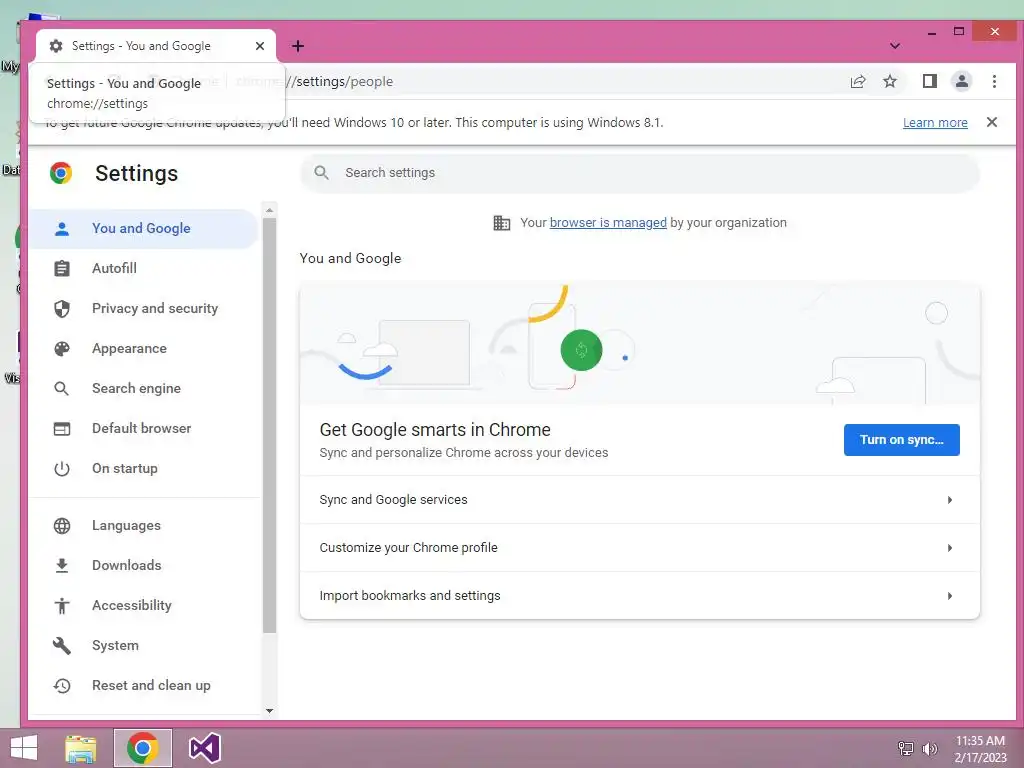This screenshot has width=1024, height=768.
Task: Dismiss the Windows update notification bar
Action: [991, 122]
